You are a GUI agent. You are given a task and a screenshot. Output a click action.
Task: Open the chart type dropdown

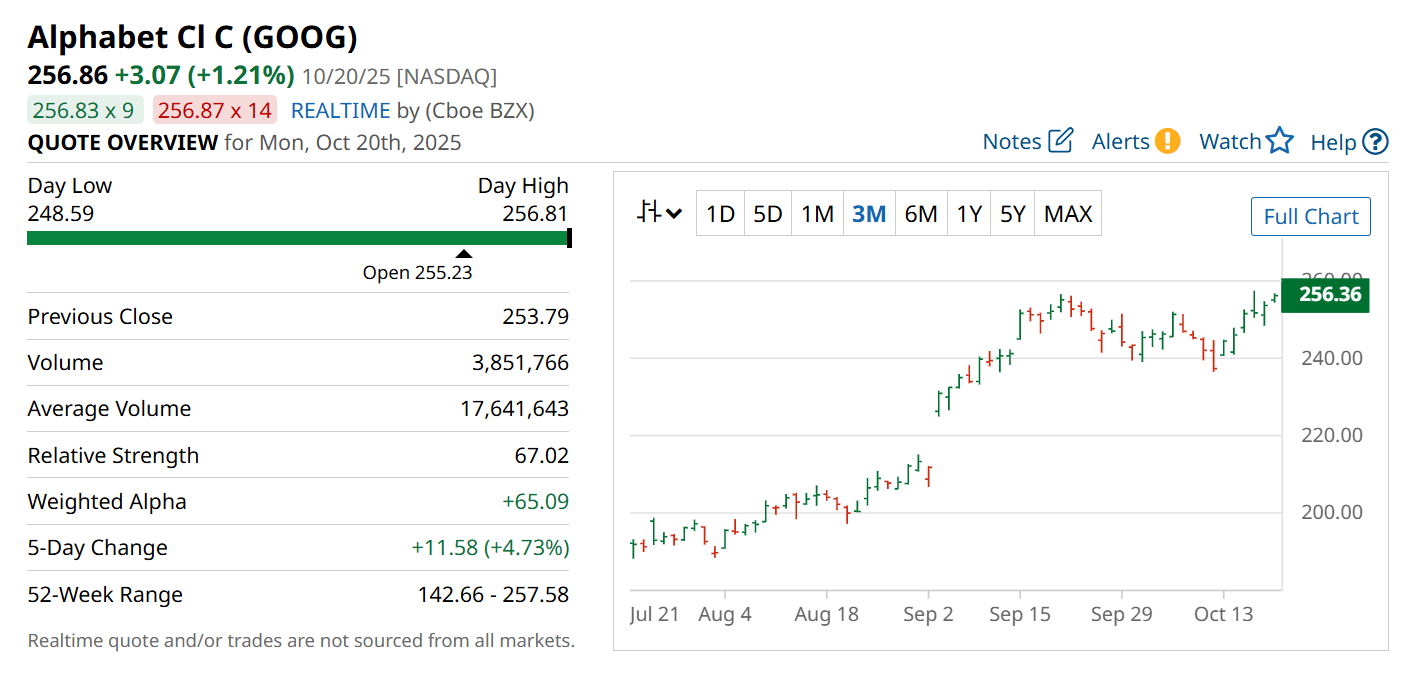pyautogui.click(x=659, y=213)
